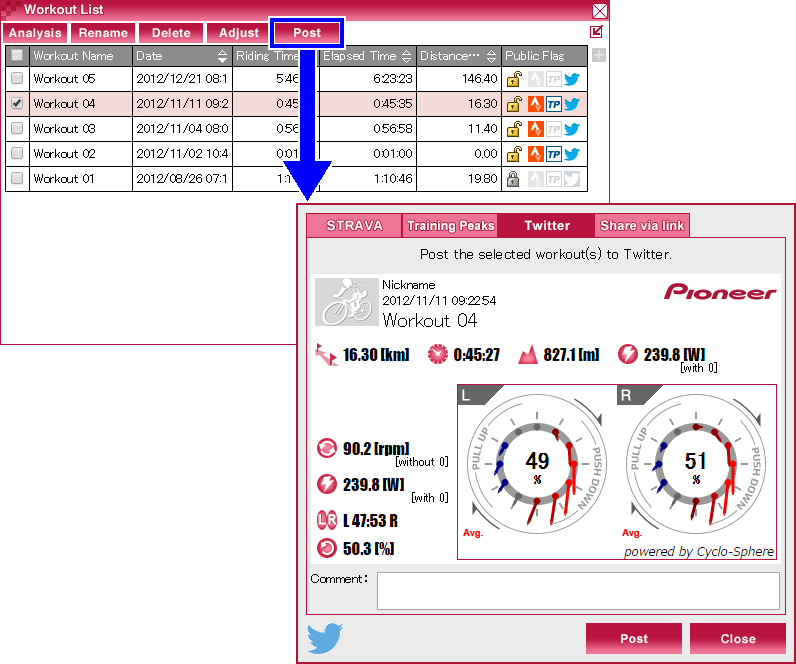Viewport: 796px width, 664px height.
Task: Toggle the unlock icon for Workout 05
Action: (514, 79)
